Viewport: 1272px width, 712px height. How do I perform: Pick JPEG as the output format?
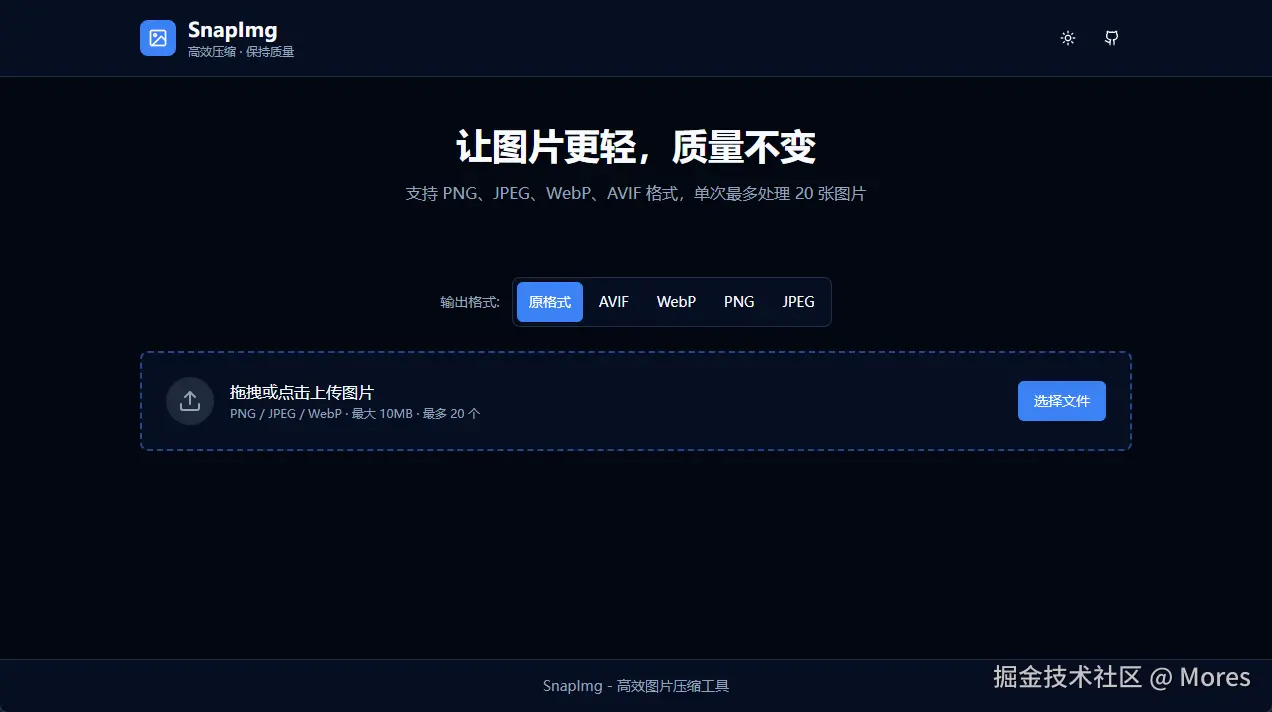[x=798, y=302]
